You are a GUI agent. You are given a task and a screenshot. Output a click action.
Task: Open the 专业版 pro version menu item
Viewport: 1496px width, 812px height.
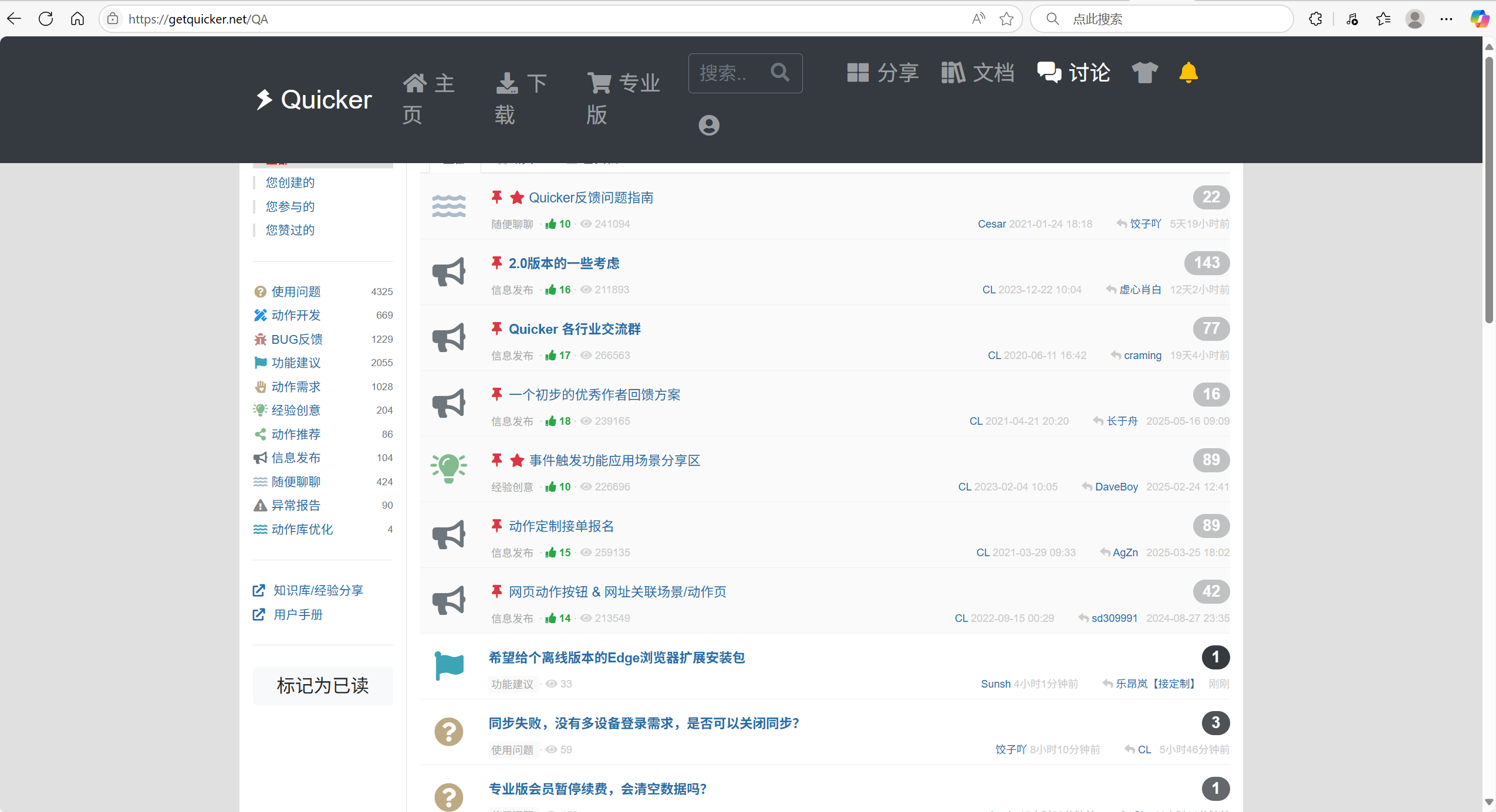(x=623, y=99)
